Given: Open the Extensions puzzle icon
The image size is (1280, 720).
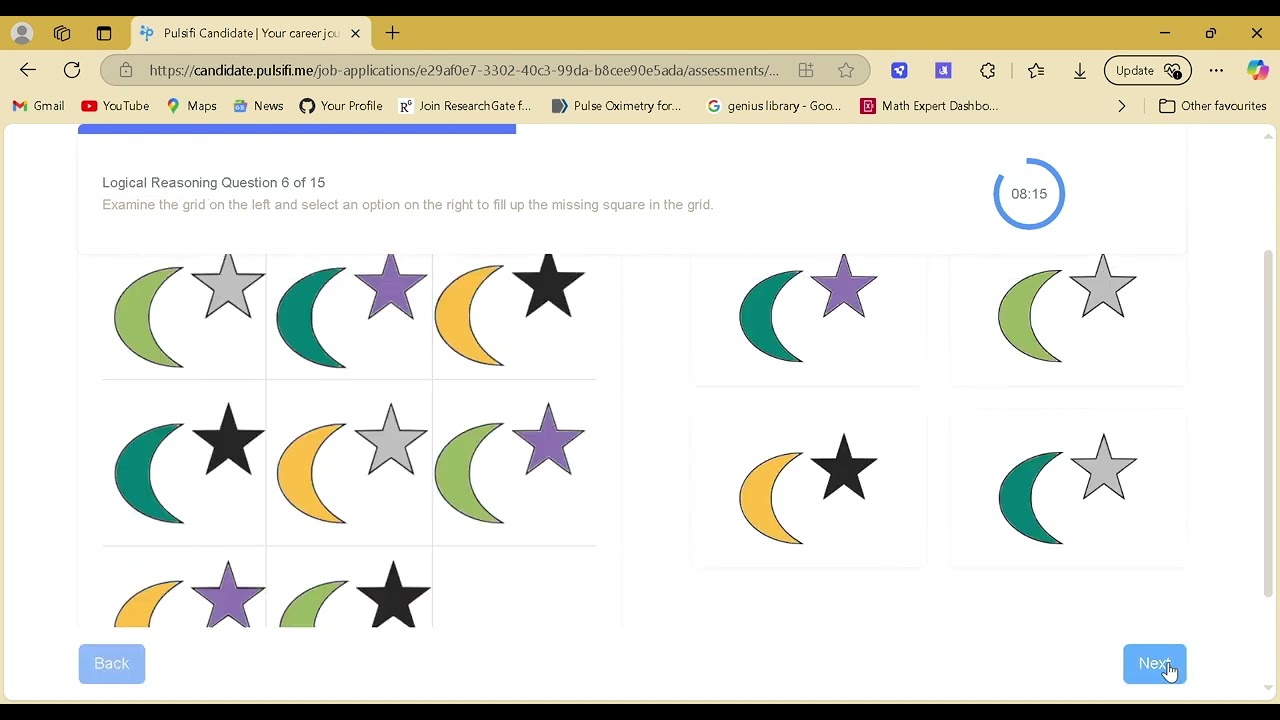Looking at the screenshot, I should [988, 70].
